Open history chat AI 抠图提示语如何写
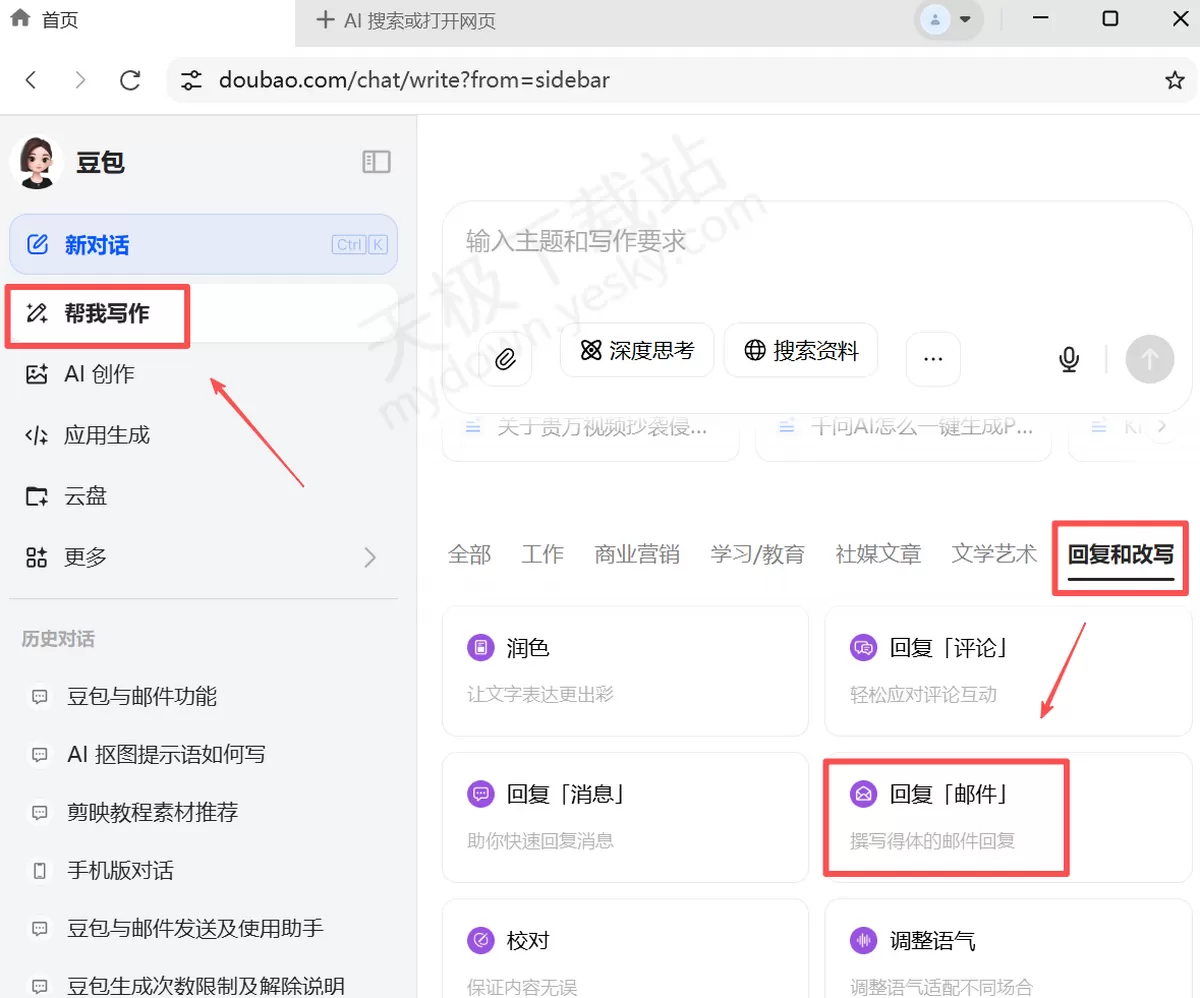 coord(204,755)
